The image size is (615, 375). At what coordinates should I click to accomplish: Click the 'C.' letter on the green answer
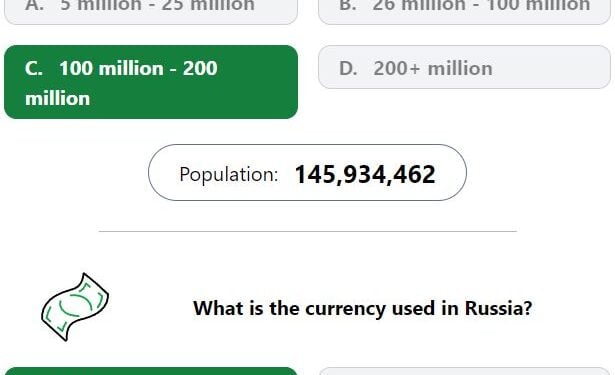click(34, 68)
